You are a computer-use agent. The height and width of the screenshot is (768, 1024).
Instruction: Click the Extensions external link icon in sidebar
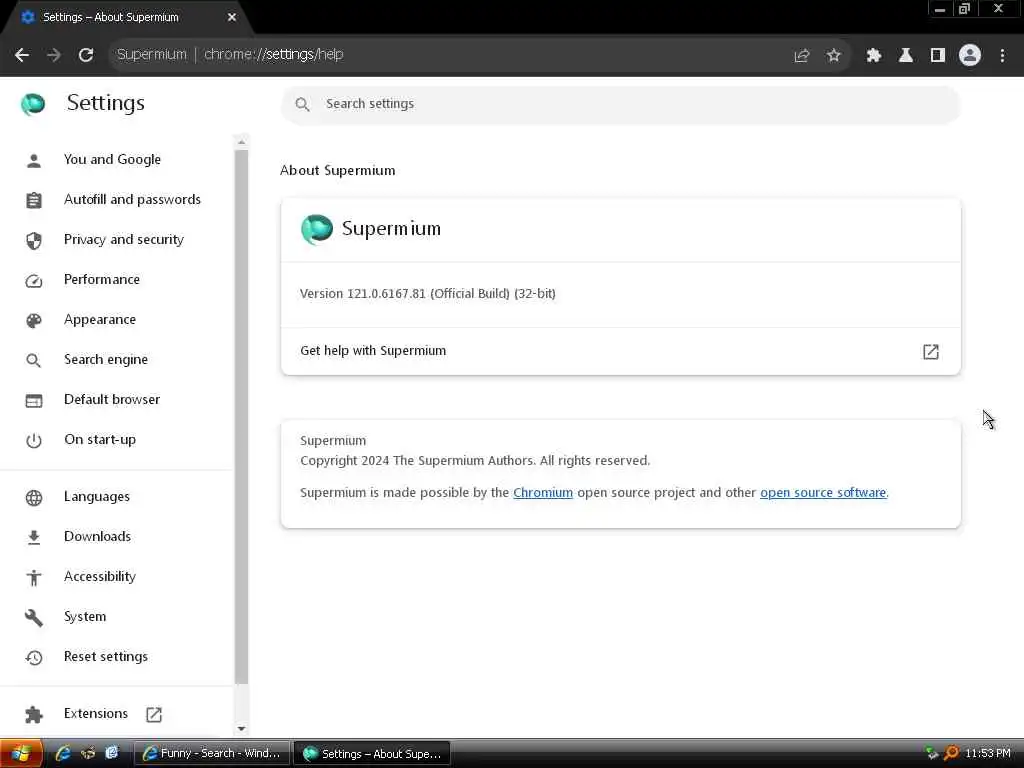[x=154, y=714]
